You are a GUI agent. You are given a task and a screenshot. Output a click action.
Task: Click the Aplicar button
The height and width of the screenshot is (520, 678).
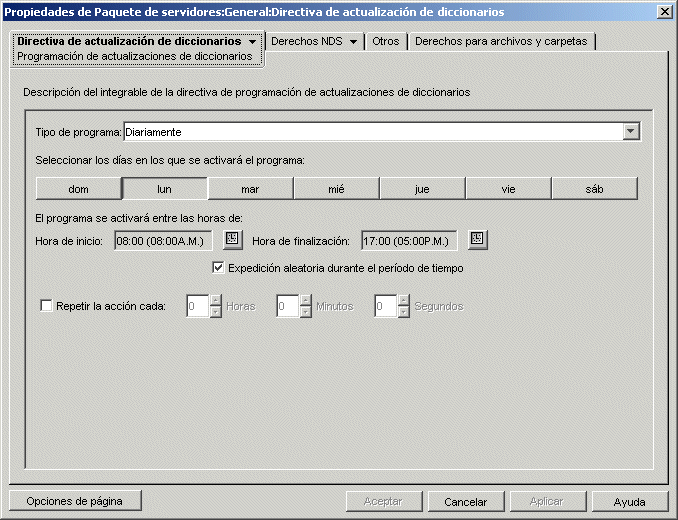(547, 501)
